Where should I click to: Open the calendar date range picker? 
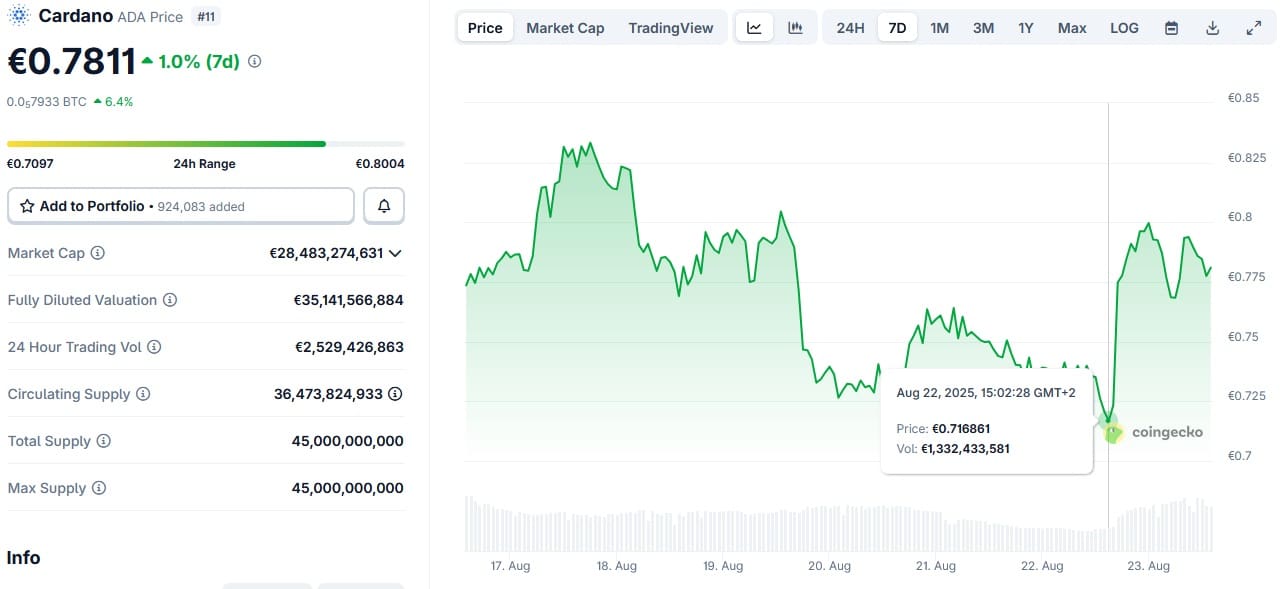click(1171, 28)
